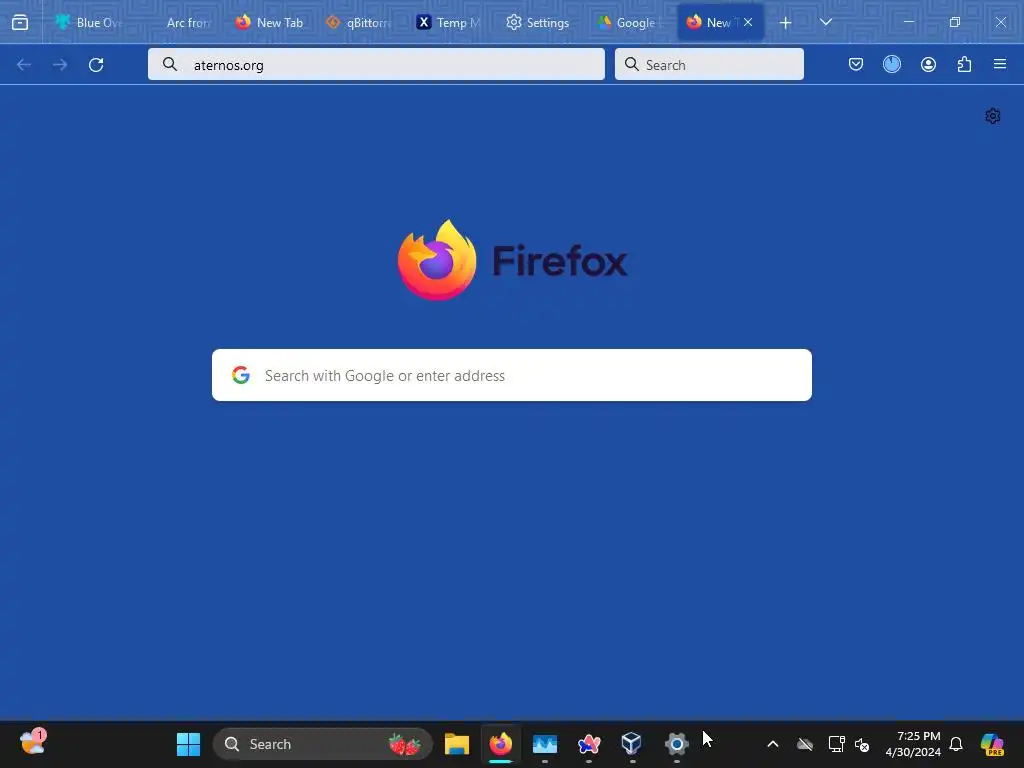Open the Windows Start menu
Image resolution: width=1024 pixels, height=768 pixels.
click(189, 744)
